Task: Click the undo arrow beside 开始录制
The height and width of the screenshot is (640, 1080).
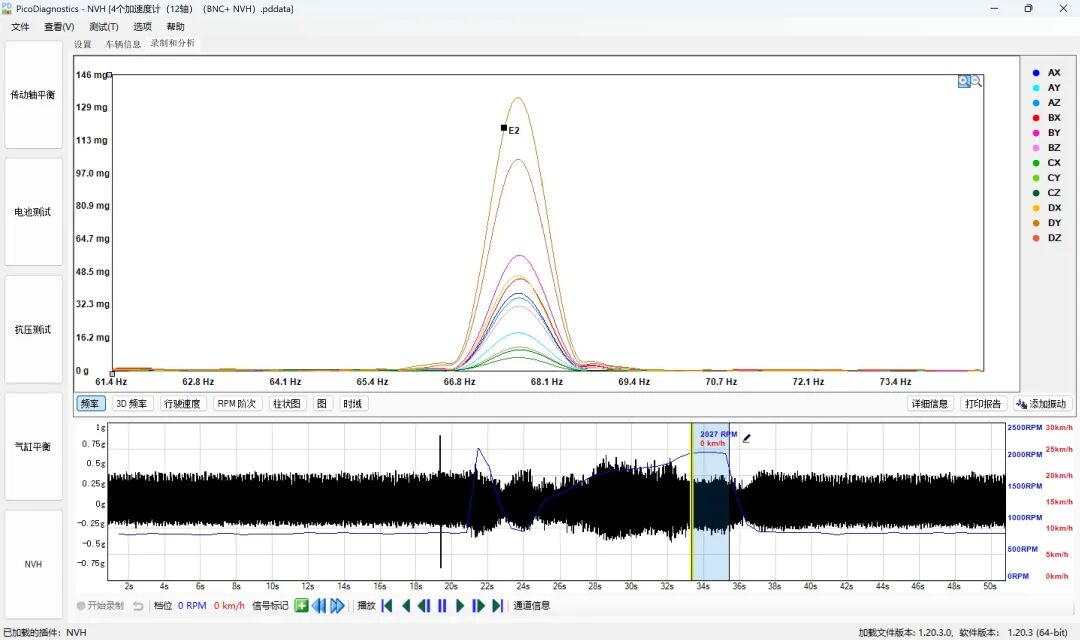Action: [x=138, y=606]
